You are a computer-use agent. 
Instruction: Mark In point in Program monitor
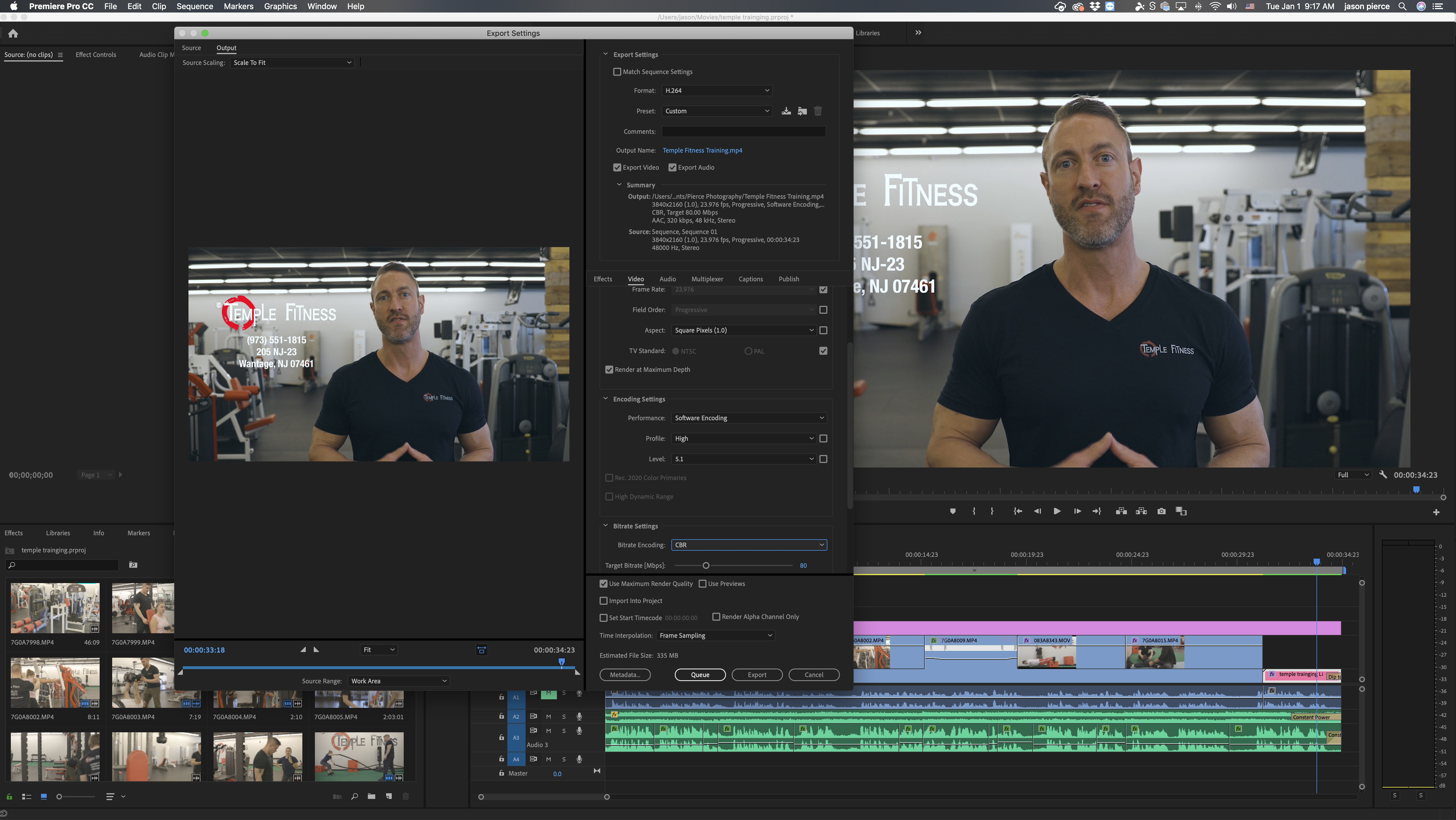pos(974,511)
